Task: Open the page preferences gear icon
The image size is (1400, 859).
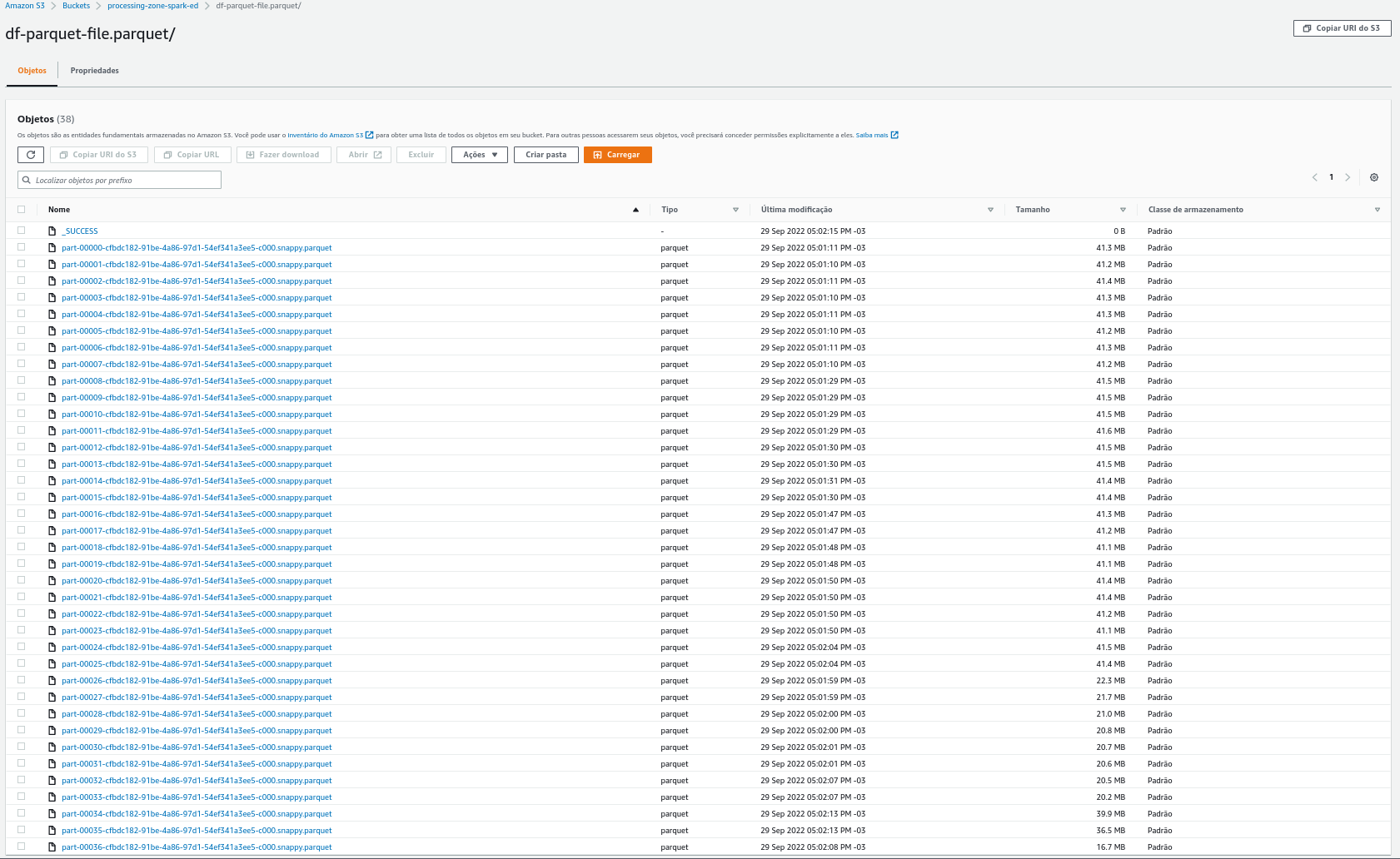Action: click(x=1374, y=177)
